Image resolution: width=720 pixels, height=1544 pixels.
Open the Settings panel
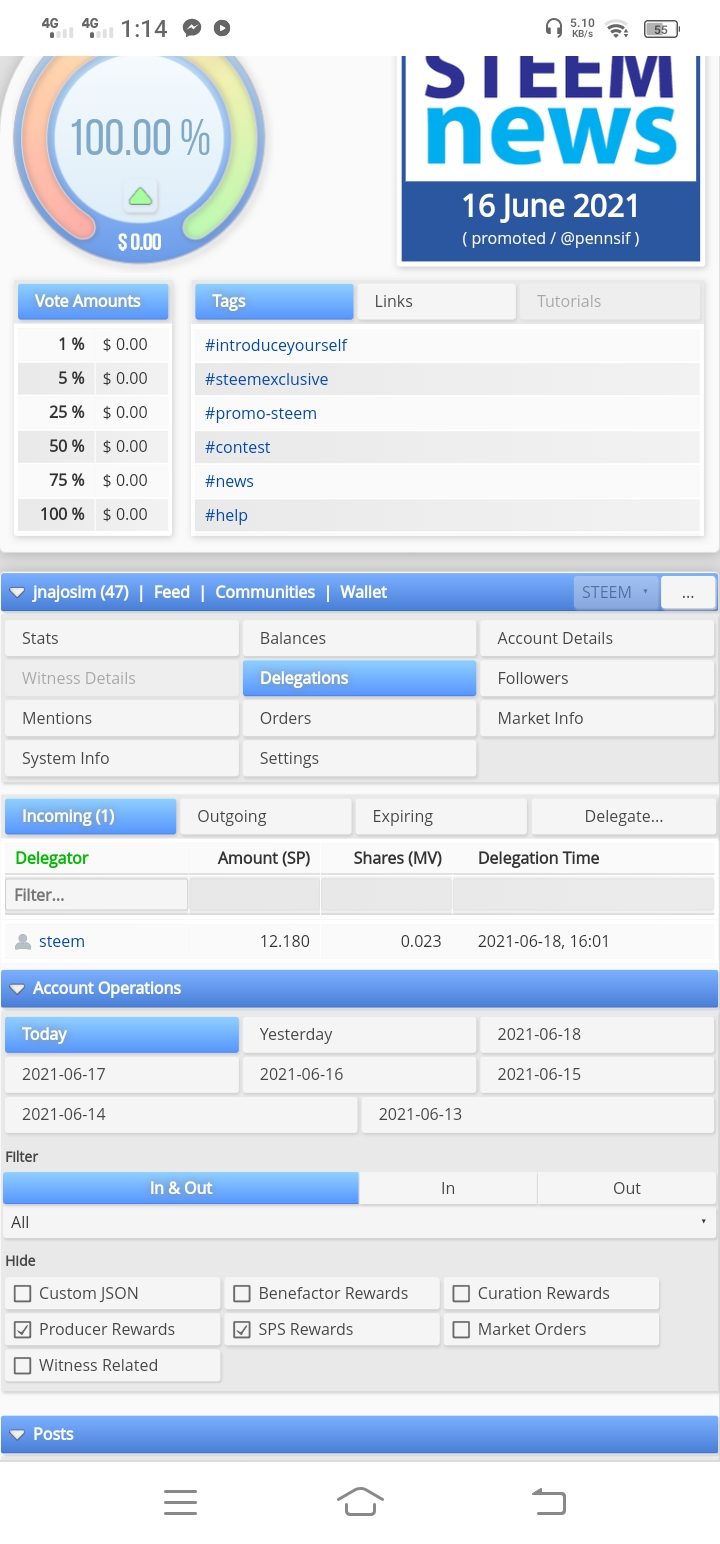point(359,758)
